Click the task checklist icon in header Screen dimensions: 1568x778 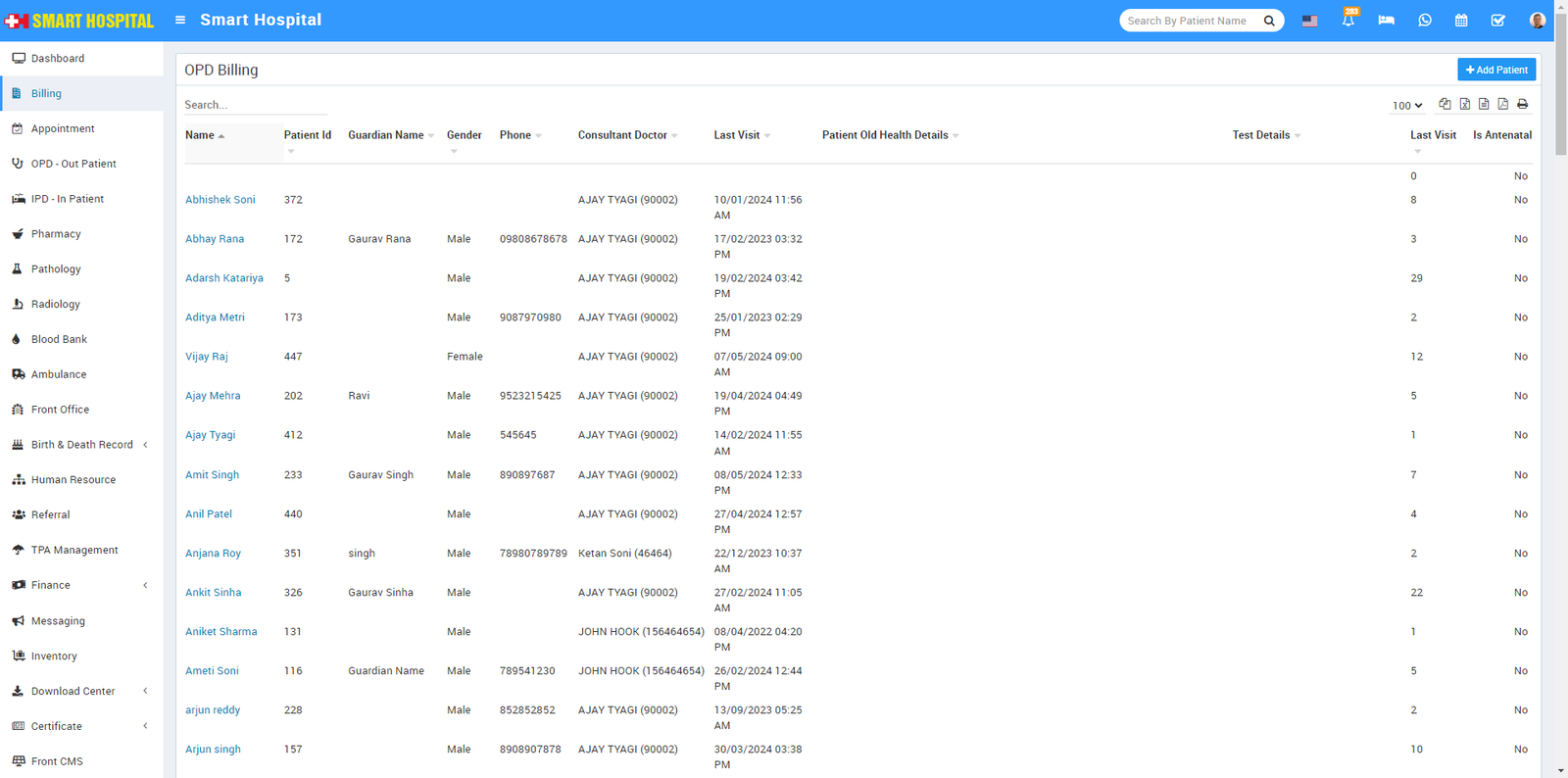tap(1497, 21)
